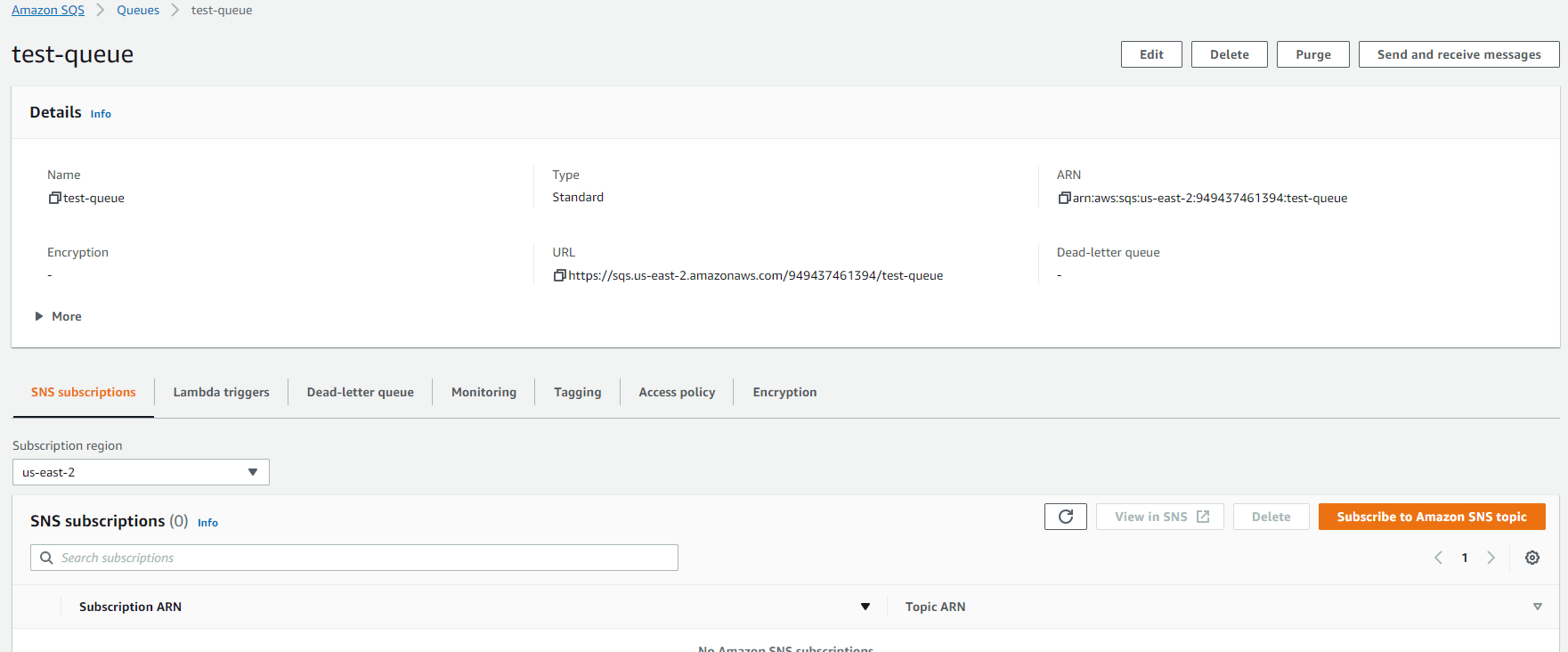Open the Encryption tab
The width and height of the screenshot is (1568, 652).
click(784, 392)
